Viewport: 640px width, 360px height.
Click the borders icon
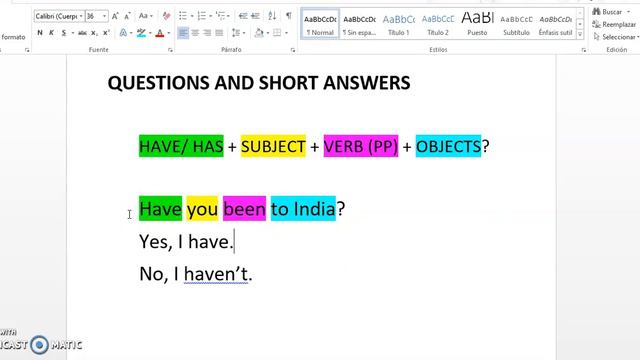(x=277, y=33)
